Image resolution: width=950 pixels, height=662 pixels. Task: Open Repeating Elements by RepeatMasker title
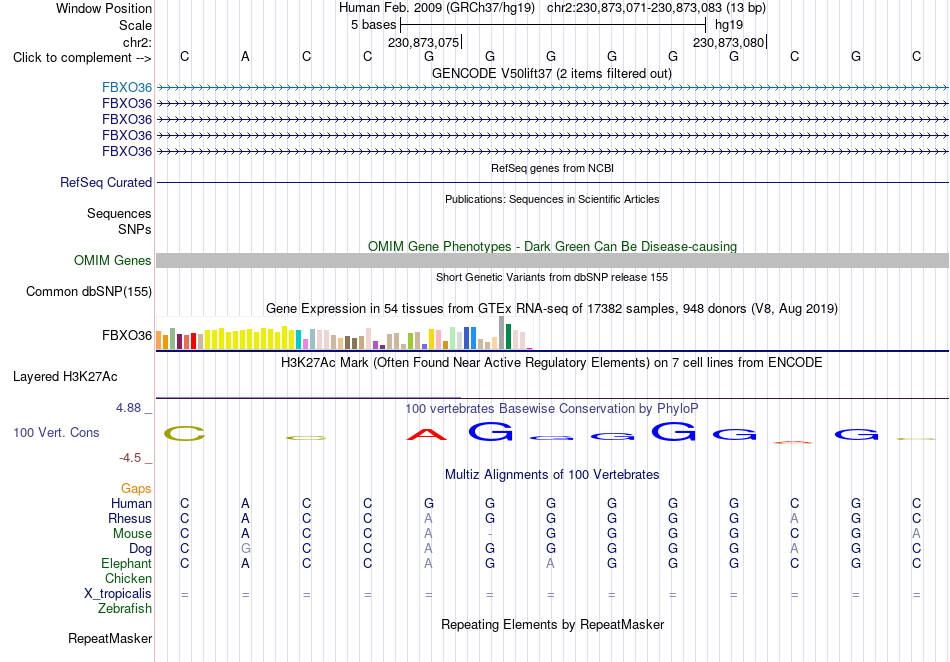pyautogui.click(x=552, y=624)
